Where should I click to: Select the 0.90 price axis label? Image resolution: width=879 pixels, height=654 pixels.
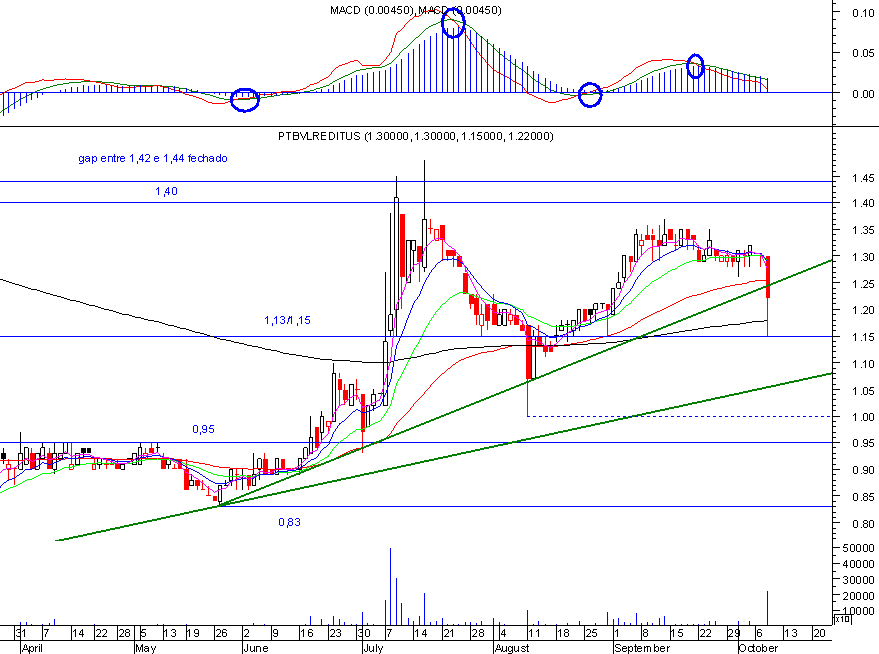click(863, 470)
